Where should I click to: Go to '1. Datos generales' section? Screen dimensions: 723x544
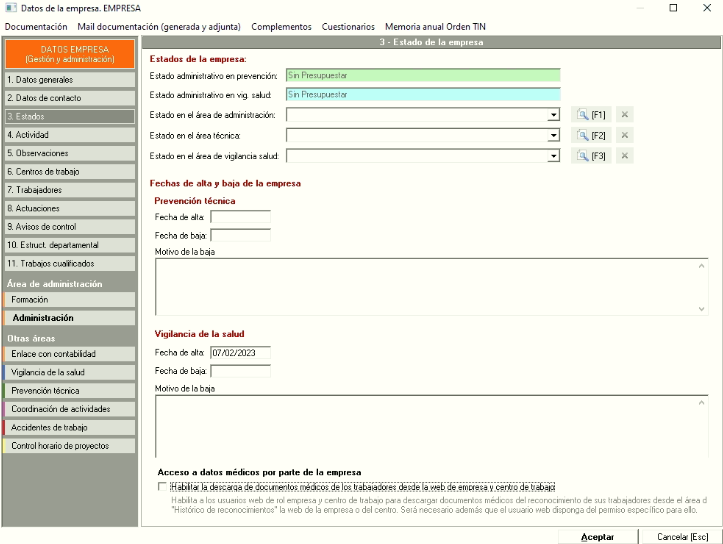tap(70, 79)
